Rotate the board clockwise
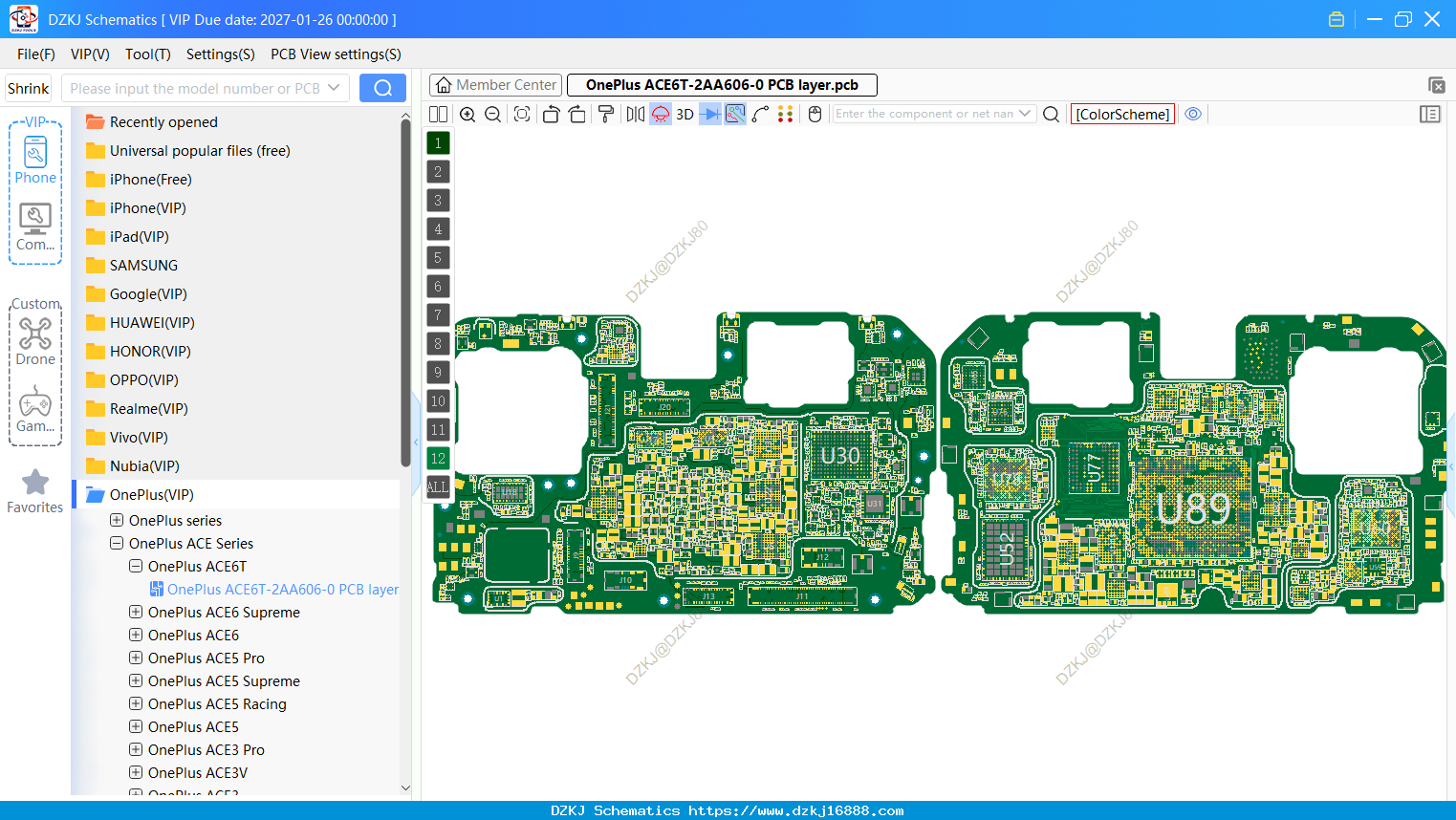The width and height of the screenshot is (1456, 820). coord(576,114)
